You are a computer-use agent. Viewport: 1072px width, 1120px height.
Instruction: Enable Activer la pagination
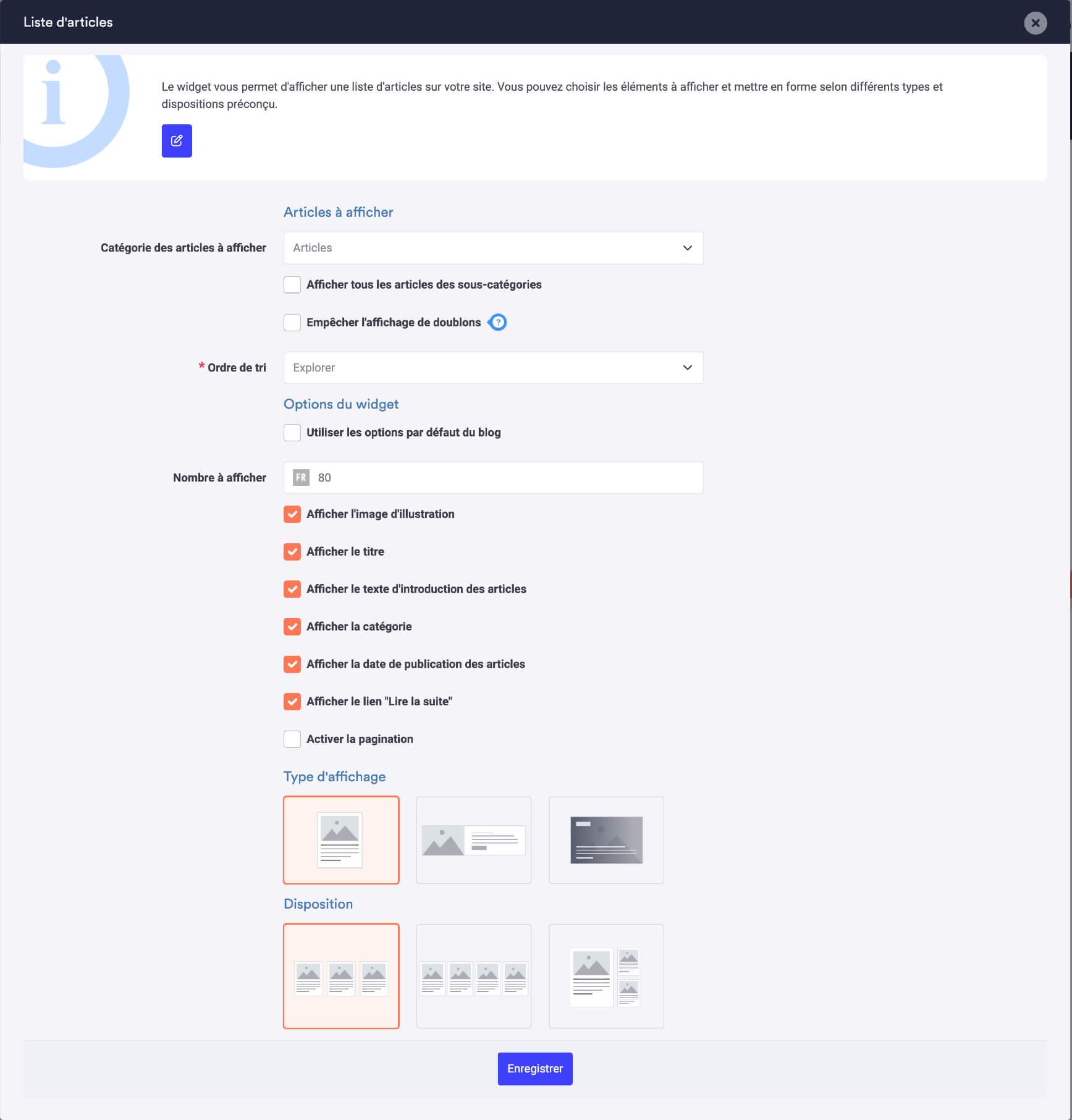(x=292, y=739)
